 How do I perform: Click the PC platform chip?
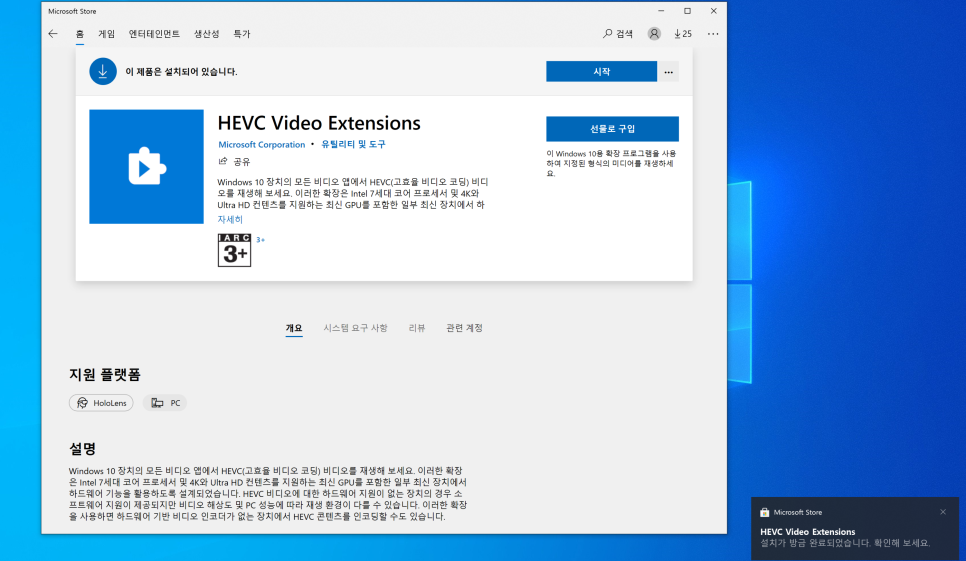165,403
